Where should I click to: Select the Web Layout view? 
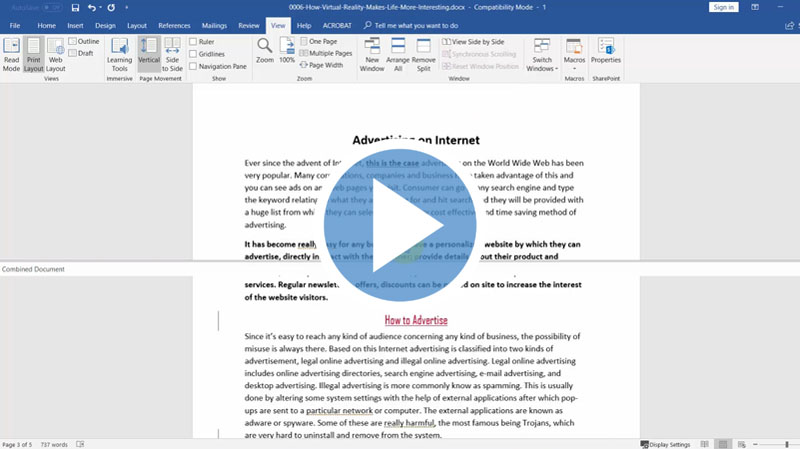click(56, 54)
